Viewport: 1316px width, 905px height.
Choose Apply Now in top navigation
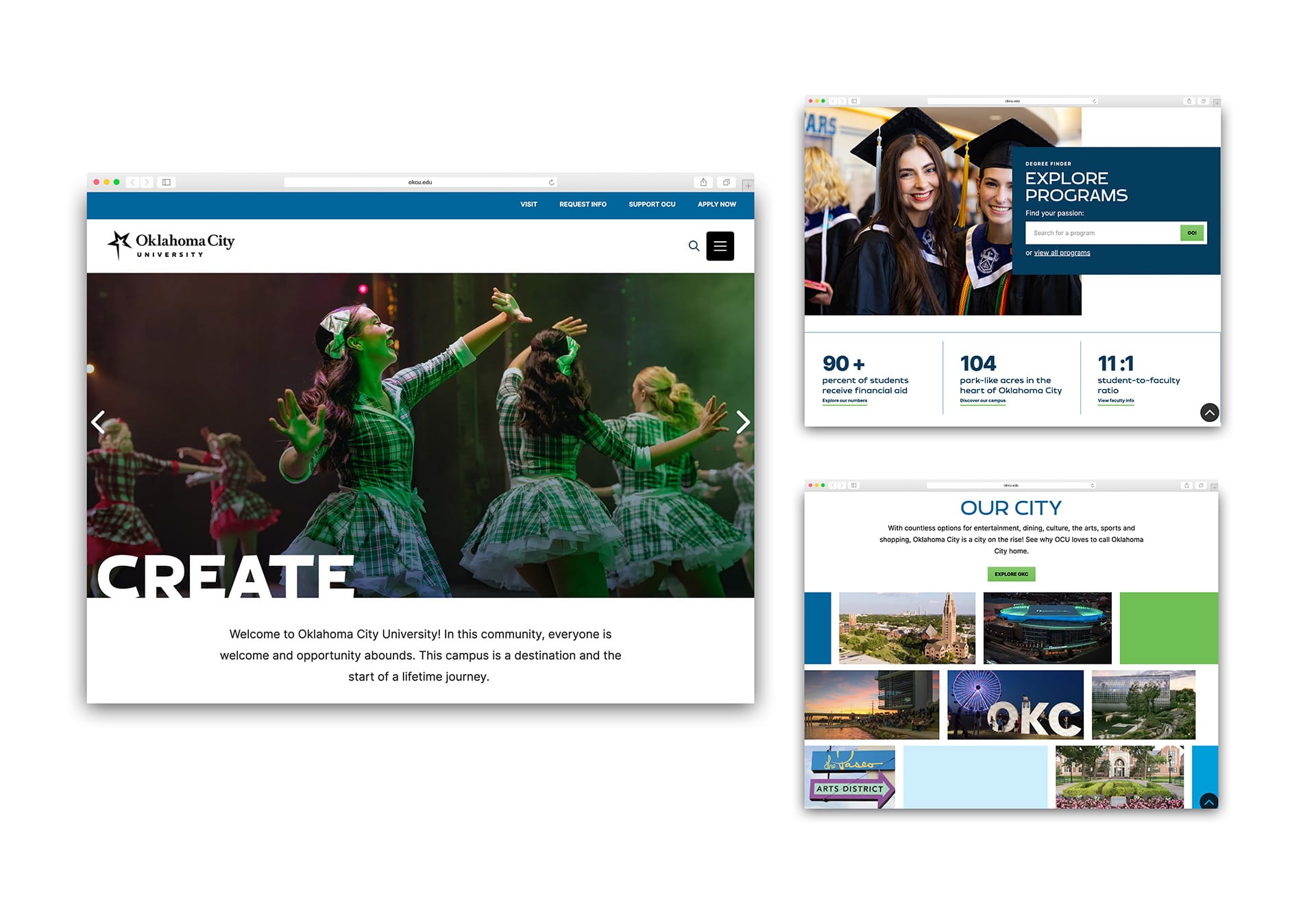(717, 204)
